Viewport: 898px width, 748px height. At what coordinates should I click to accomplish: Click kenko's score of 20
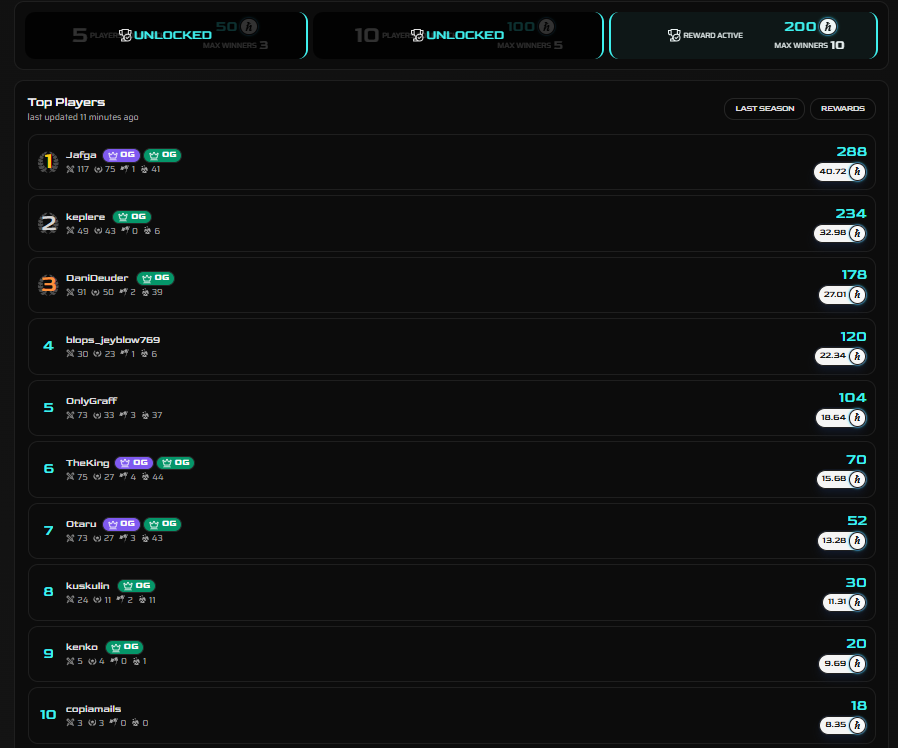(x=856, y=644)
